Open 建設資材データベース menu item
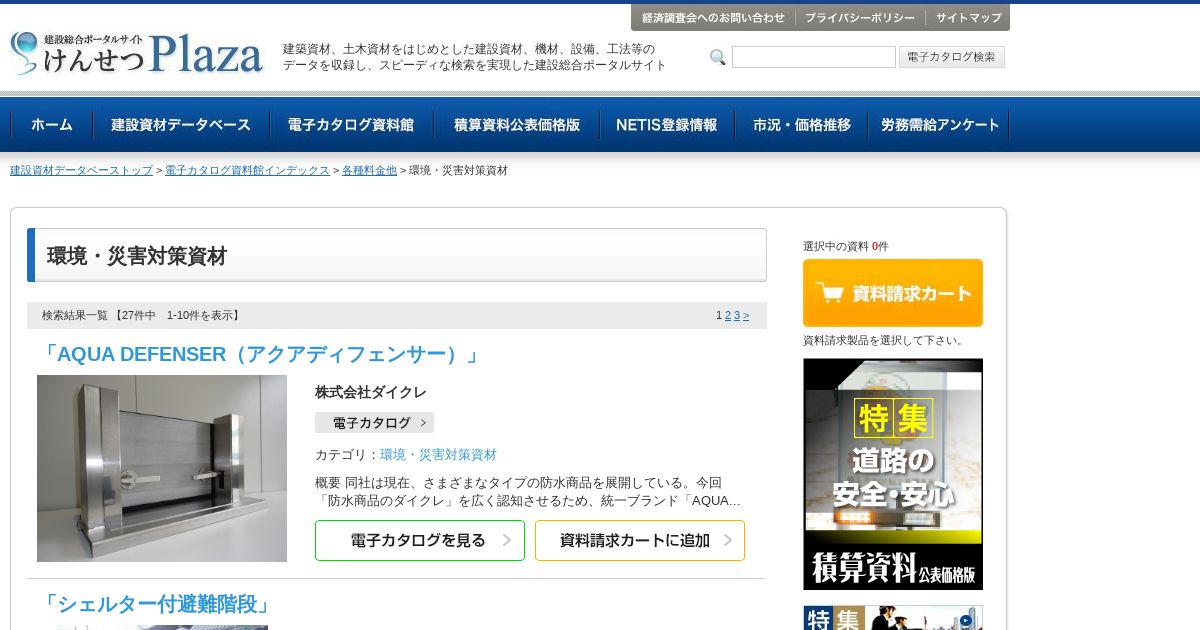This screenshot has height=630, width=1200. click(181, 125)
